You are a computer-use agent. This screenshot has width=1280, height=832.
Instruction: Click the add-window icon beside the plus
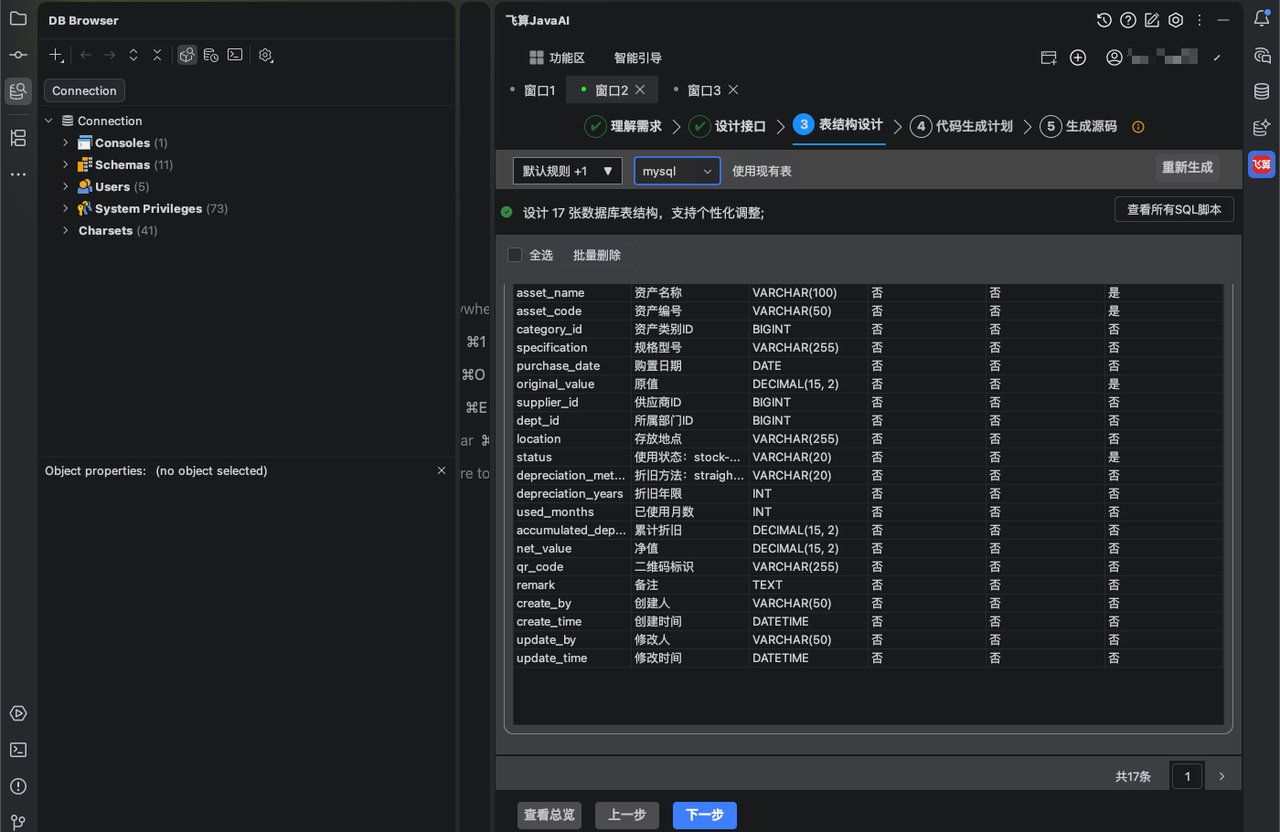(x=1049, y=58)
